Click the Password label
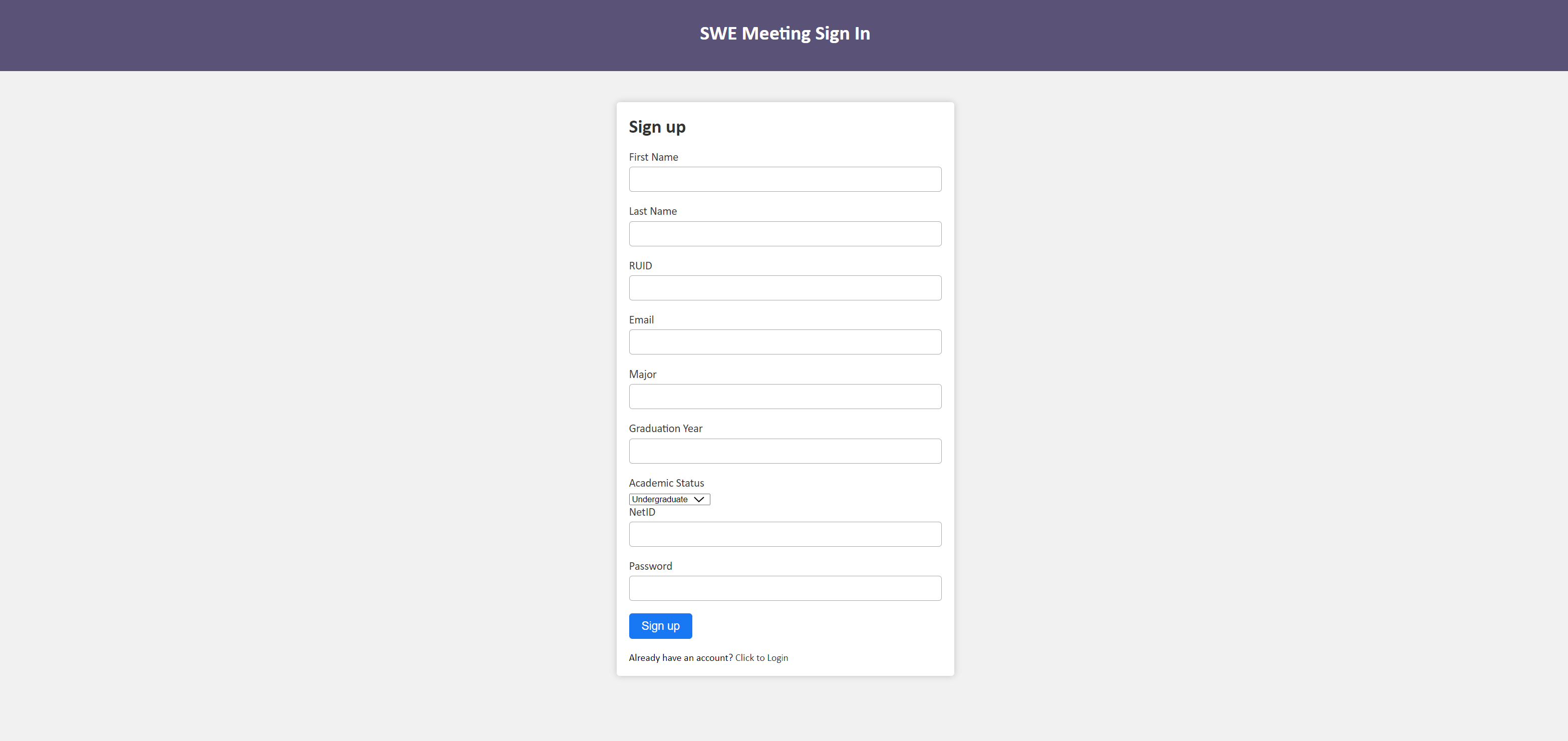This screenshot has height=741, width=1568. 650,566
